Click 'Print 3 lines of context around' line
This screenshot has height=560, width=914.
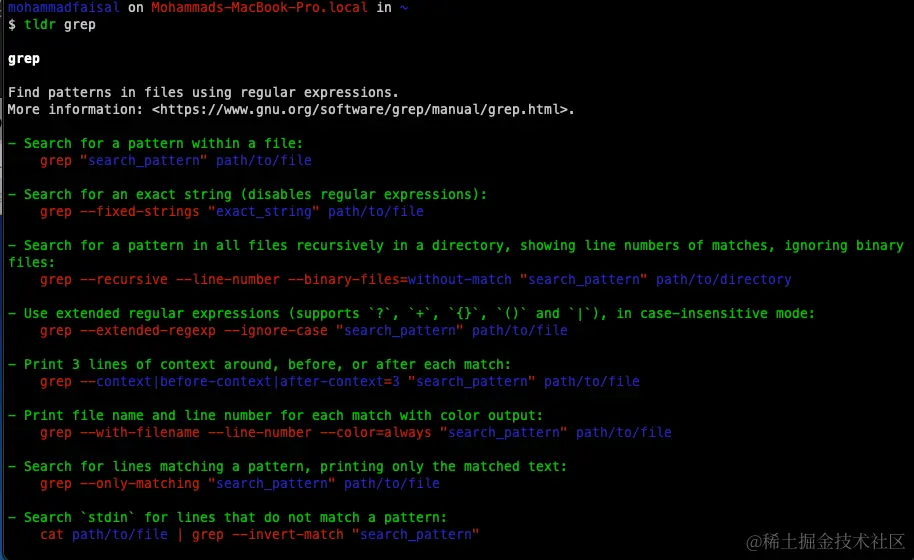pyautogui.click(x=259, y=365)
